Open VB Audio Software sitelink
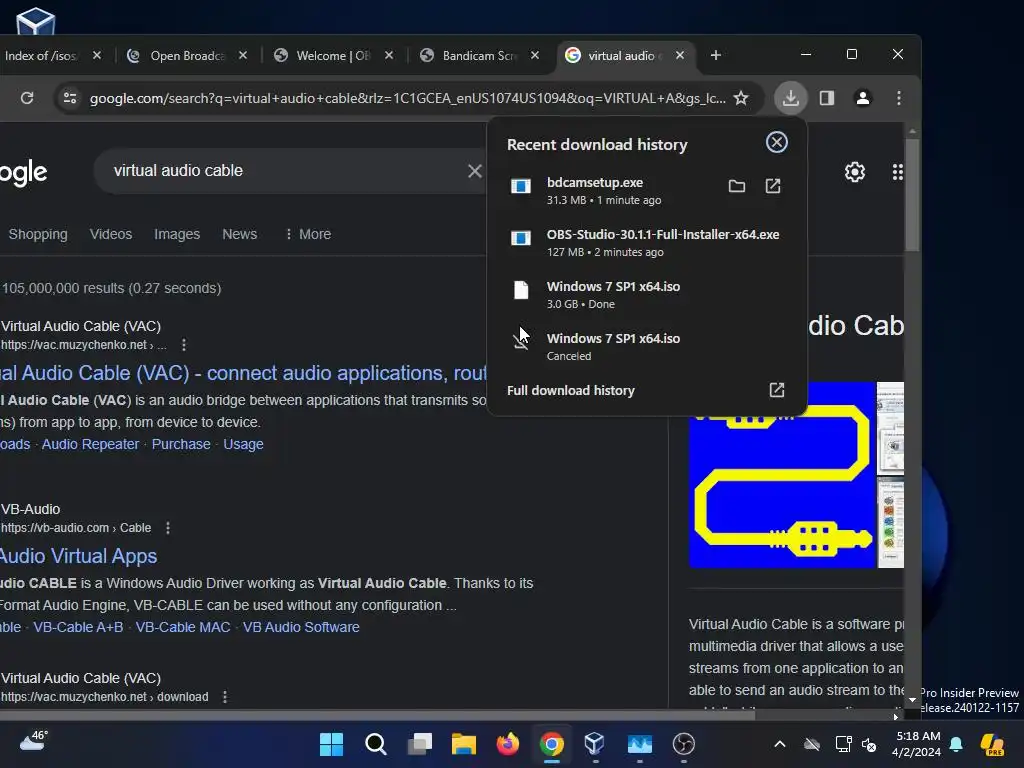This screenshot has height=768, width=1024. pos(301,627)
